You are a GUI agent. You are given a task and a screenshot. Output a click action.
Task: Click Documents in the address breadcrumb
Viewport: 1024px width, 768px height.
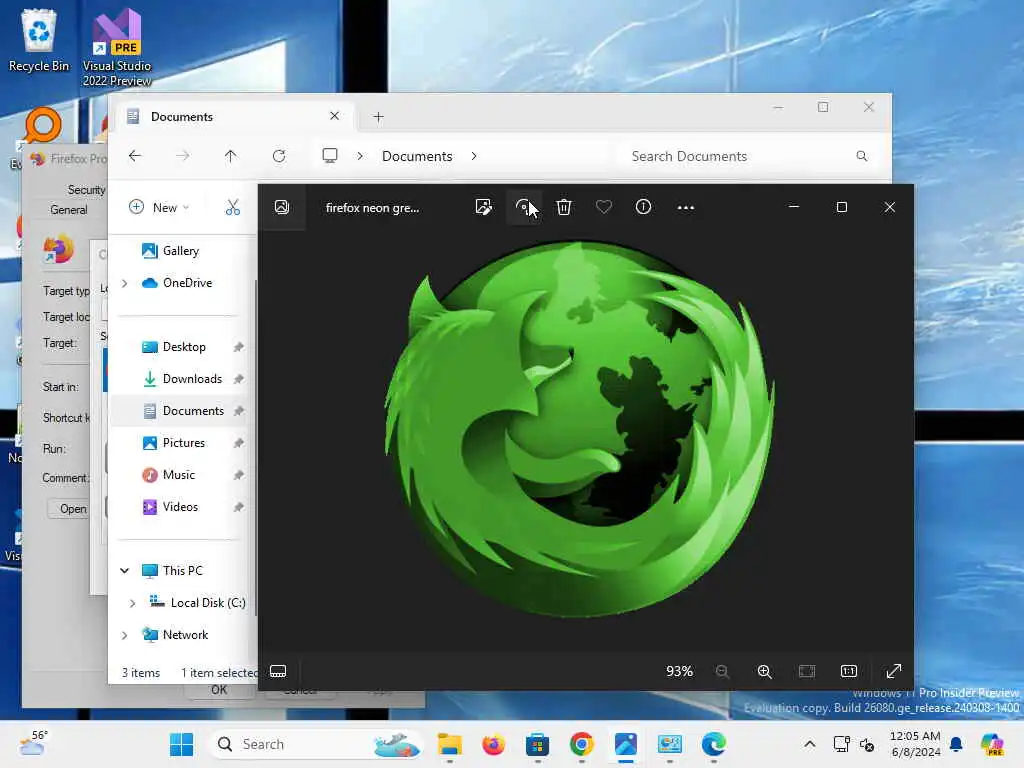pos(417,156)
